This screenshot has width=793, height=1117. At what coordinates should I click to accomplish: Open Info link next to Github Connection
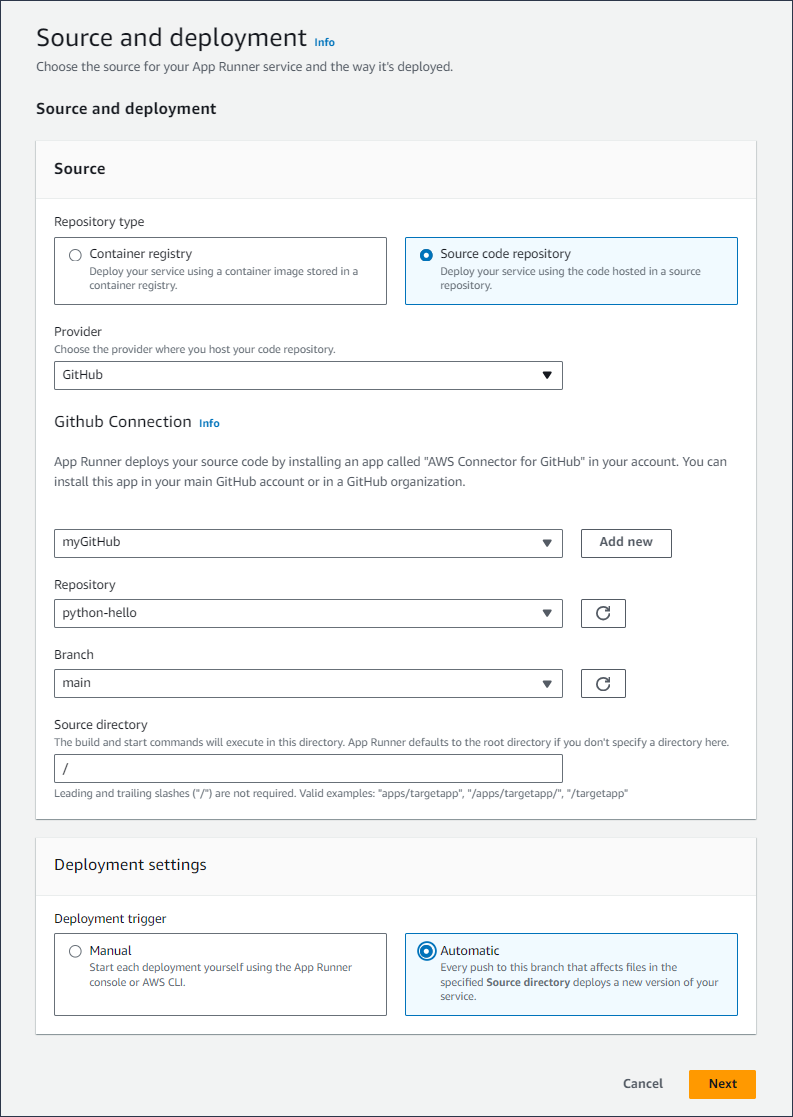tap(209, 423)
